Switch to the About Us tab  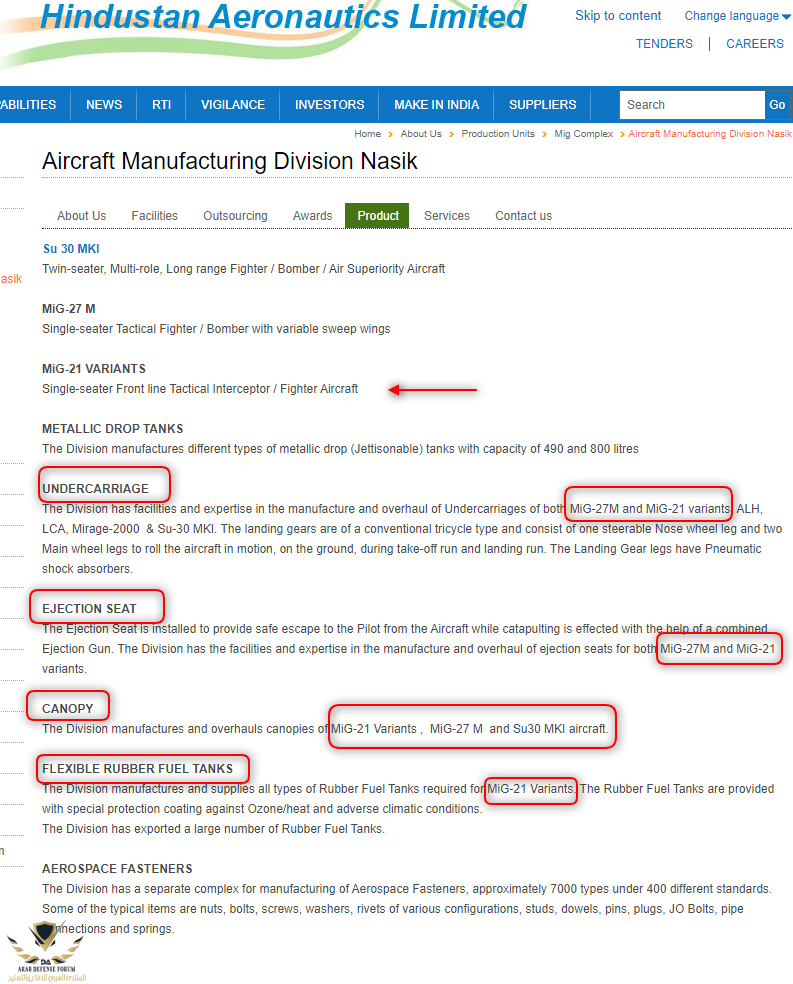(x=81, y=216)
